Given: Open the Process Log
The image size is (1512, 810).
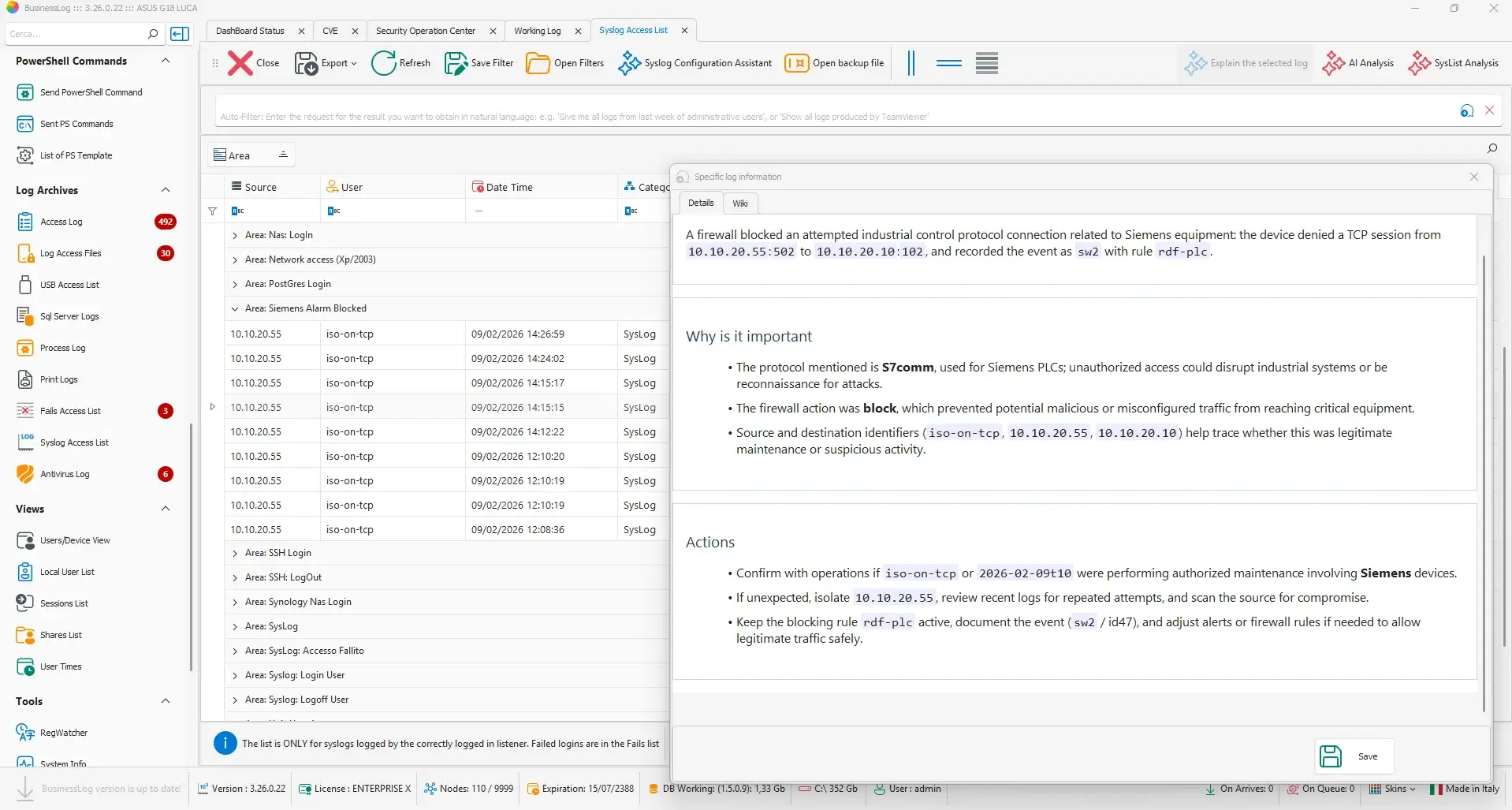Looking at the screenshot, I should (50, 348).
